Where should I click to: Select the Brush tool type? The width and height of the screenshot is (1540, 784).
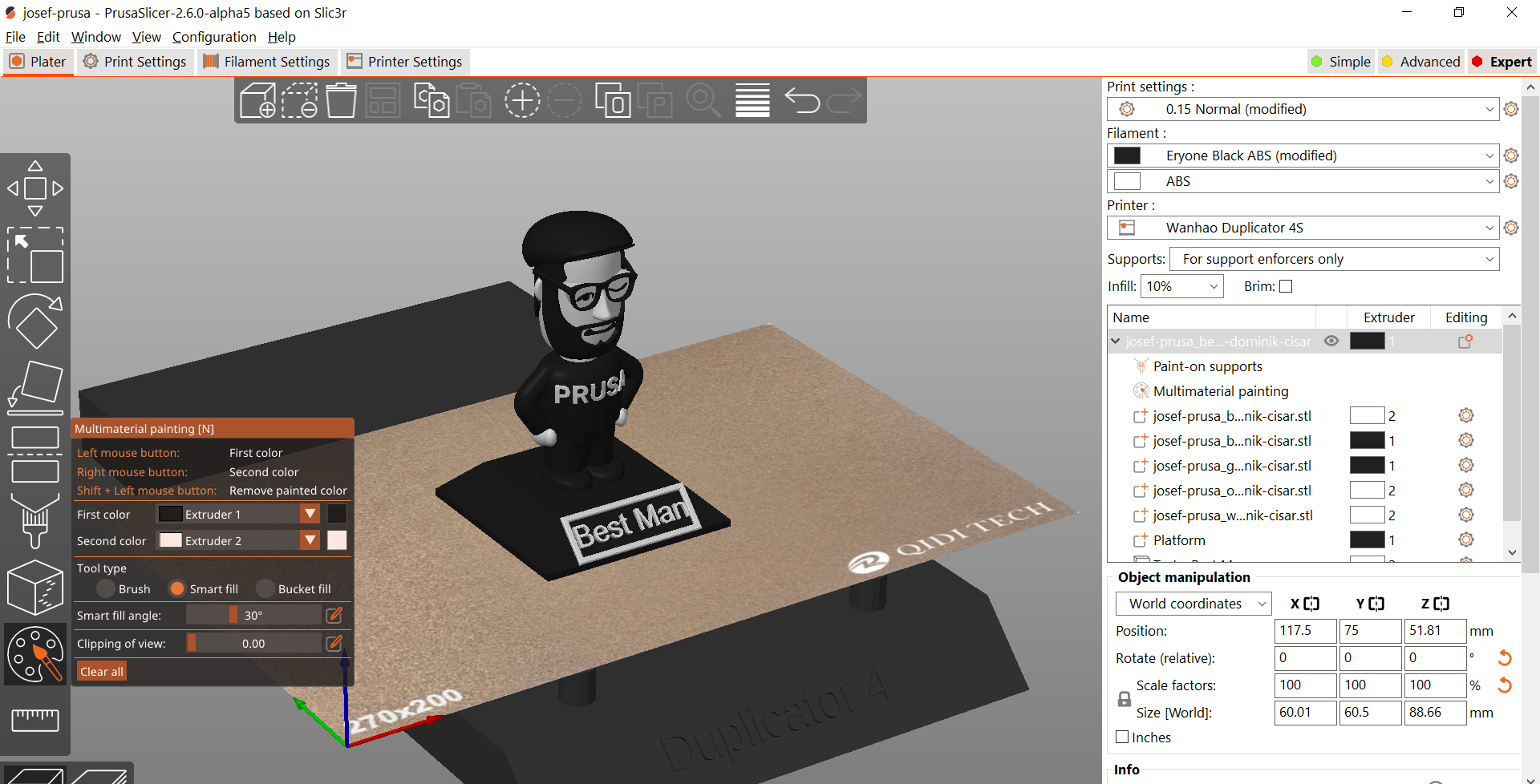click(105, 588)
